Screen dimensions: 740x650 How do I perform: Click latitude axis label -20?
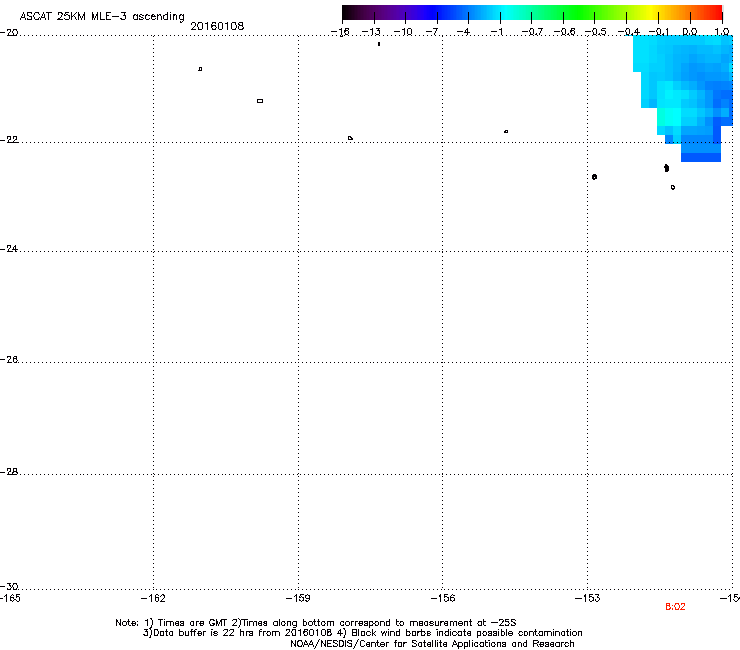click(9, 33)
